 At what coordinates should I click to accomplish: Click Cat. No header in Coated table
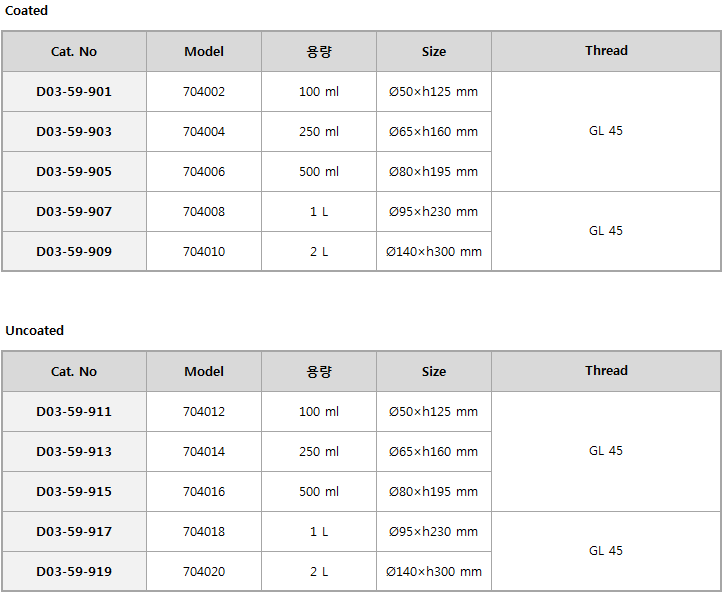(74, 51)
